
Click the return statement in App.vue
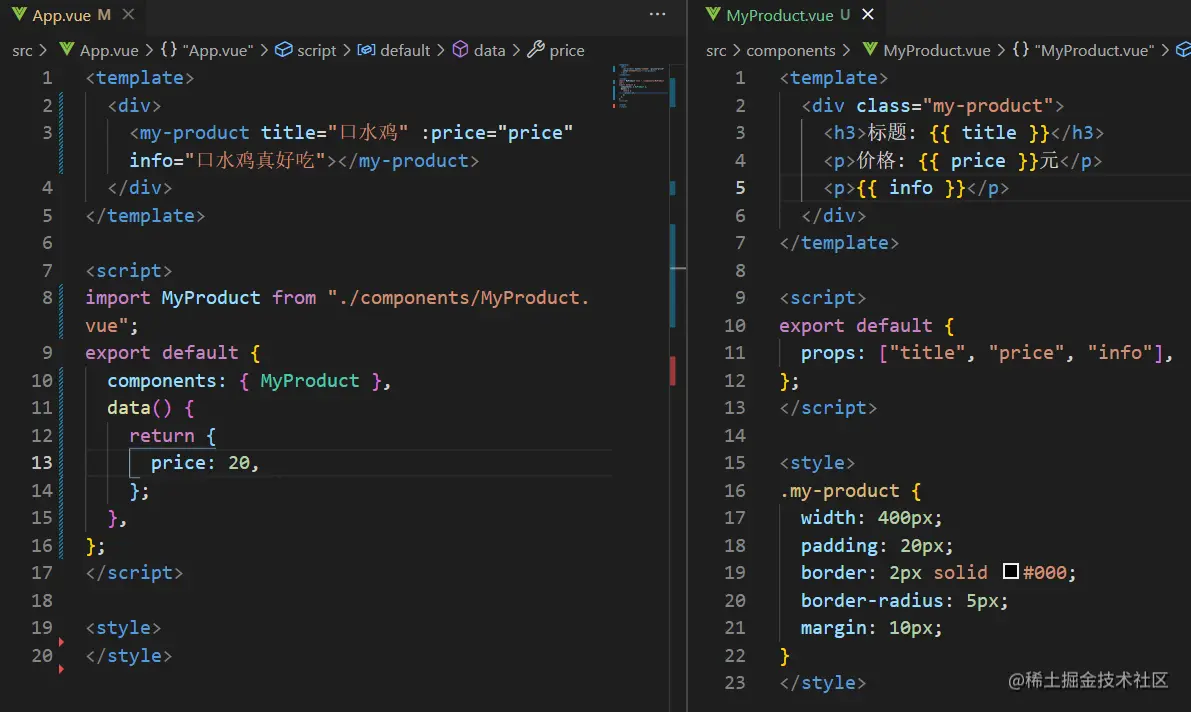172,435
